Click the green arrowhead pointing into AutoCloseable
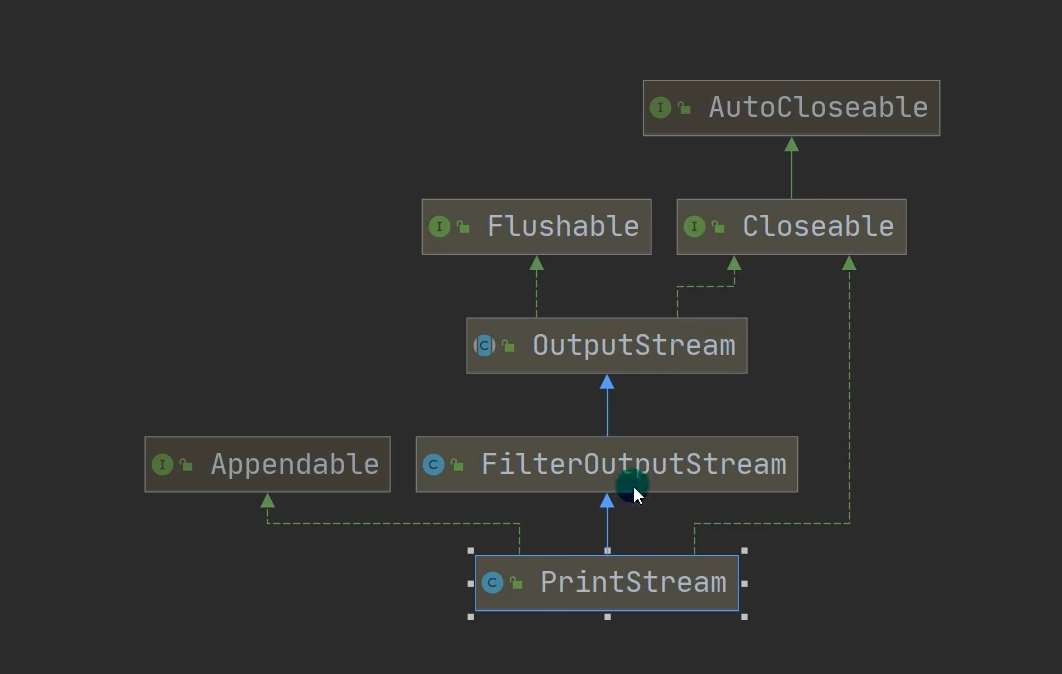This screenshot has width=1062, height=674. pyautogui.click(x=791, y=145)
